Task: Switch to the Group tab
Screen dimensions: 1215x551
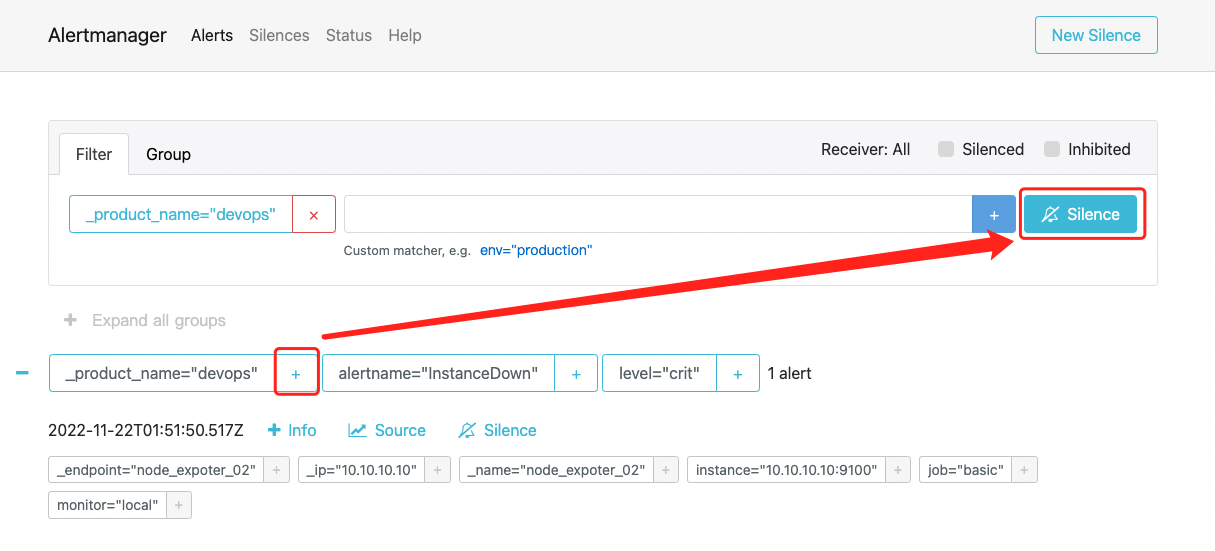Action: (x=168, y=154)
